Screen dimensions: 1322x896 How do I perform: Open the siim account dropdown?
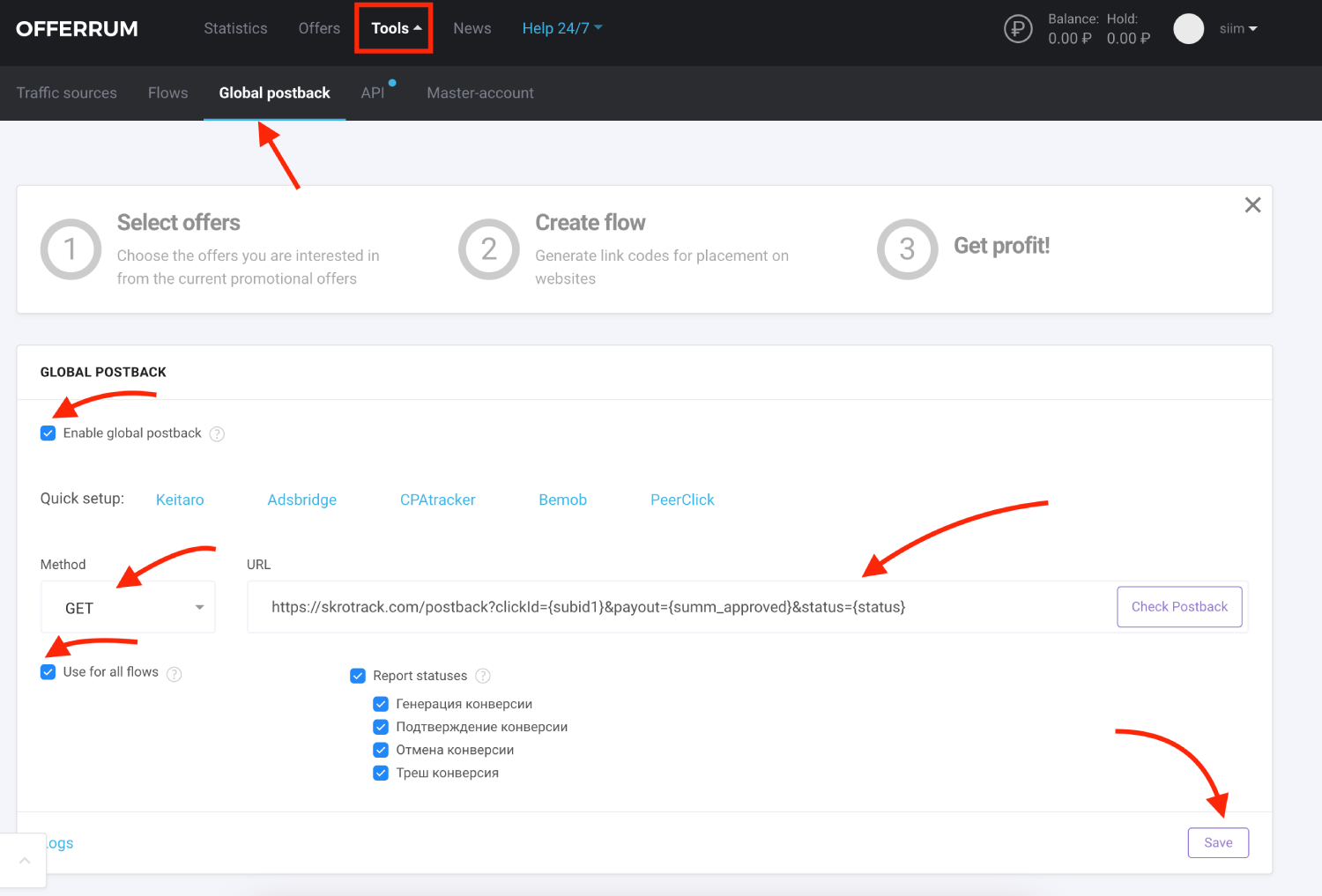pos(1238,29)
